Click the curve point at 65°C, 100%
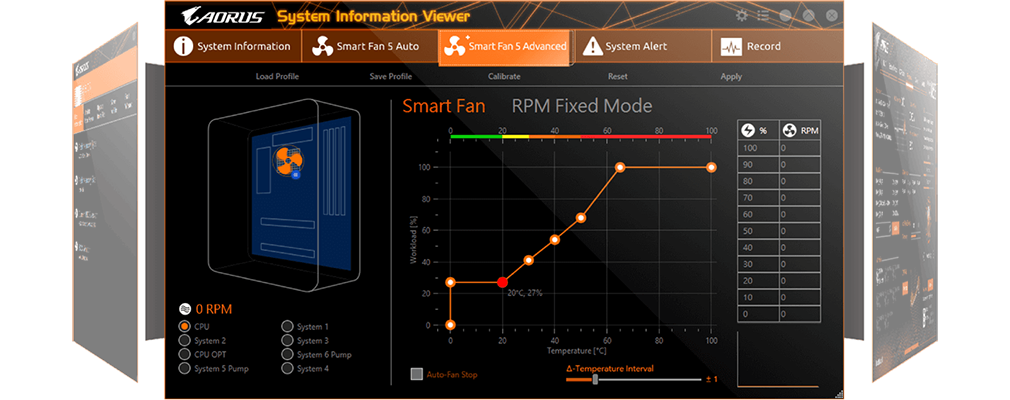 click(x=620, y=167)
